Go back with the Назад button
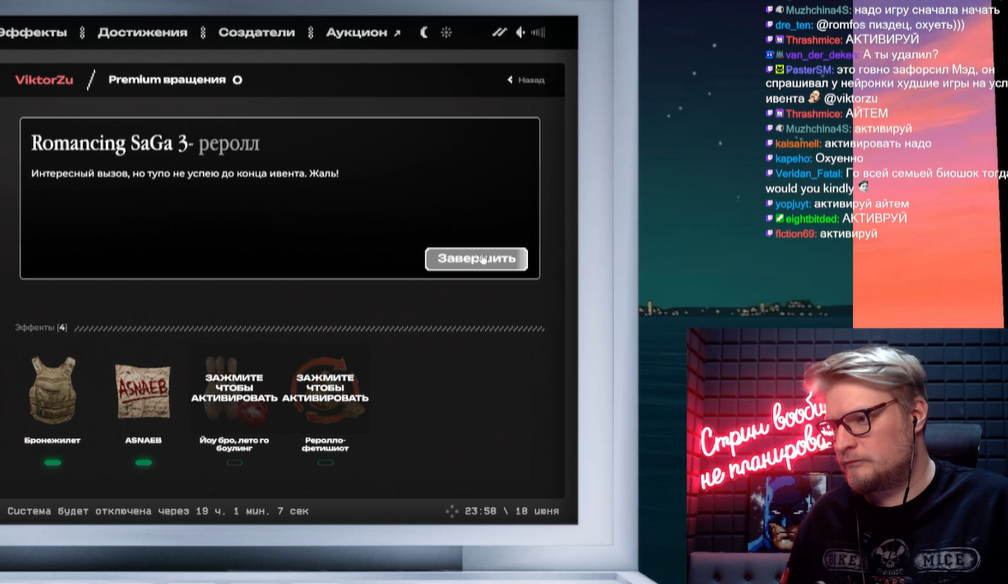The image size is (1008, 584). (526, 80)
